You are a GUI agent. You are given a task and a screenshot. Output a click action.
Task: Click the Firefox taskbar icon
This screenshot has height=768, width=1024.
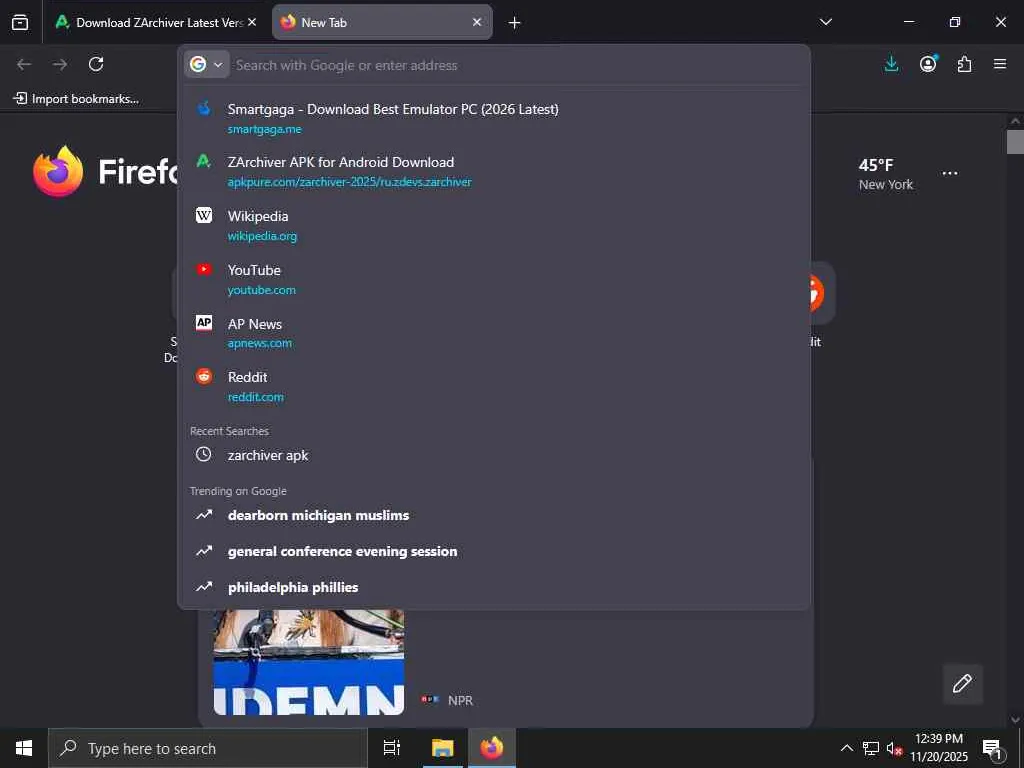tap(492, 748)
